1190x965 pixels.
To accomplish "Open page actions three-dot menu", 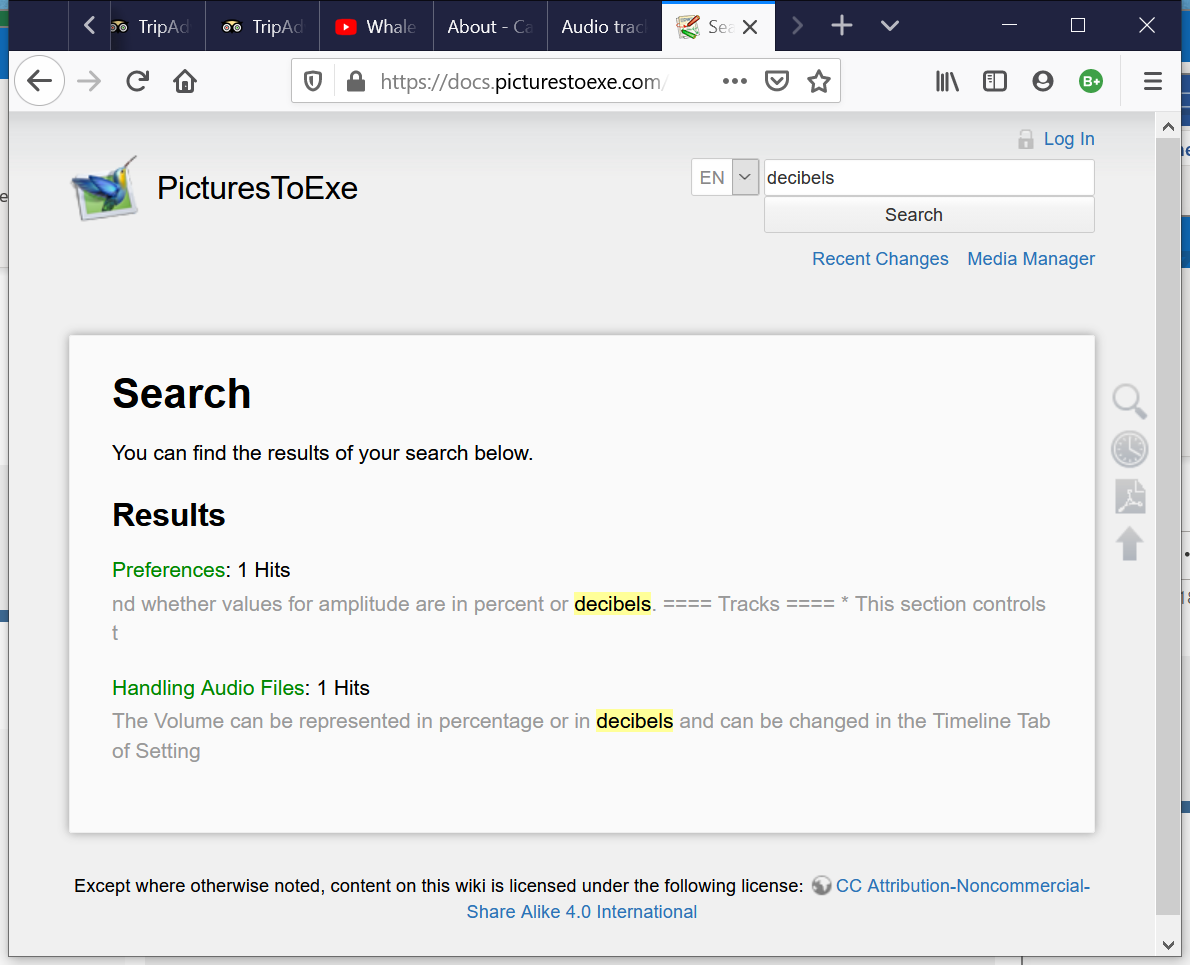I will click(x=735, y=82).
